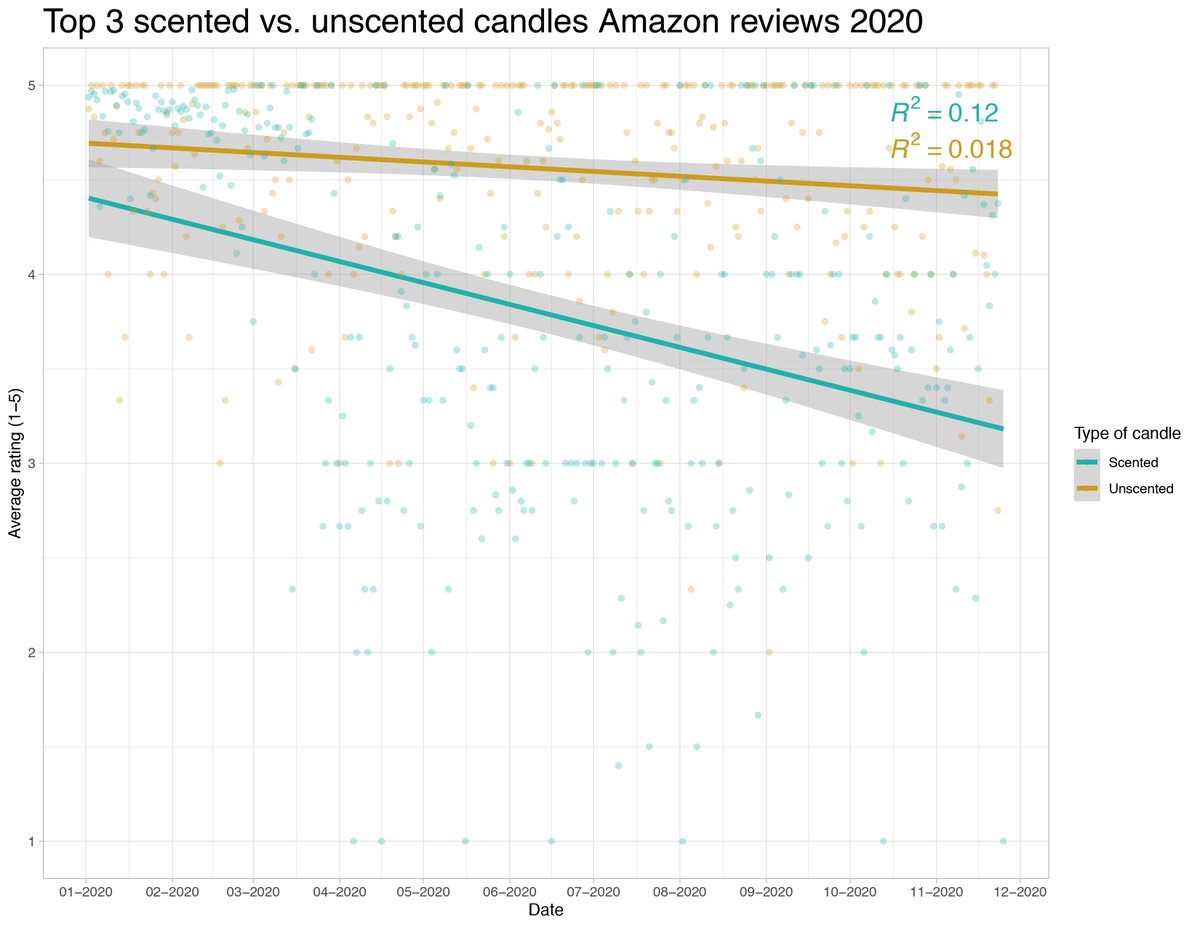Click the 11-2020 x-axis tick label
1200x927 pixels.
[x=934, y=889]
